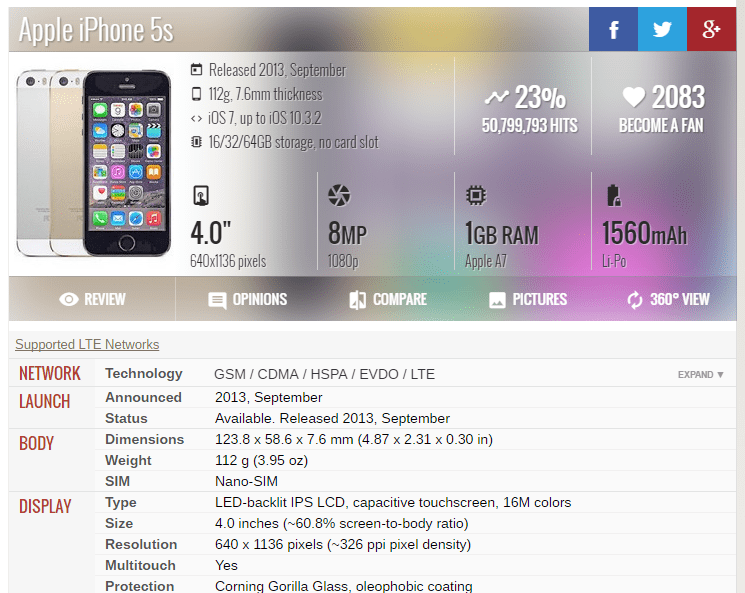Click '1560mAh' battery capacity text
745x593 pixels.
point(645,234)
